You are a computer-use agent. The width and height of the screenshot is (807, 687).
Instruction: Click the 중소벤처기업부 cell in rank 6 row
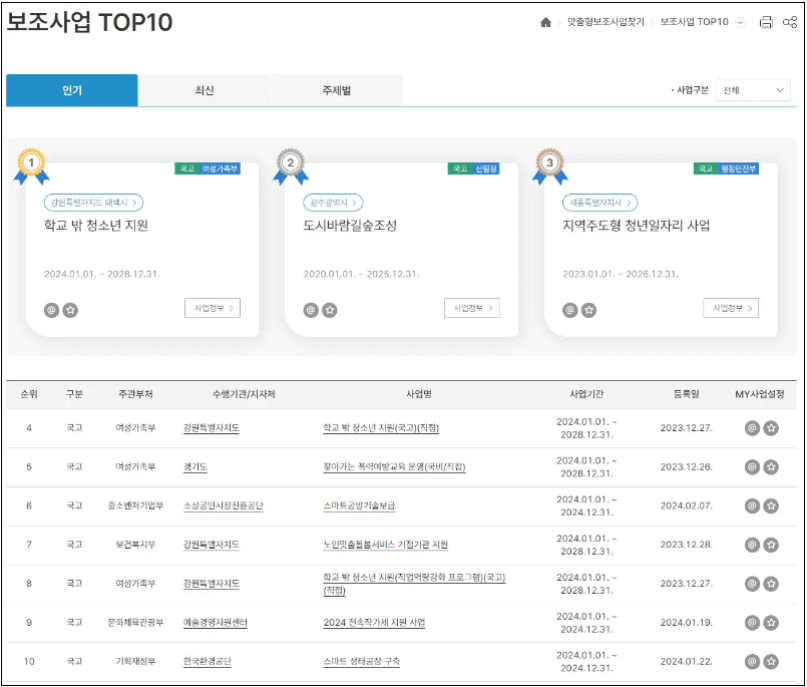[x=135, y=506]
